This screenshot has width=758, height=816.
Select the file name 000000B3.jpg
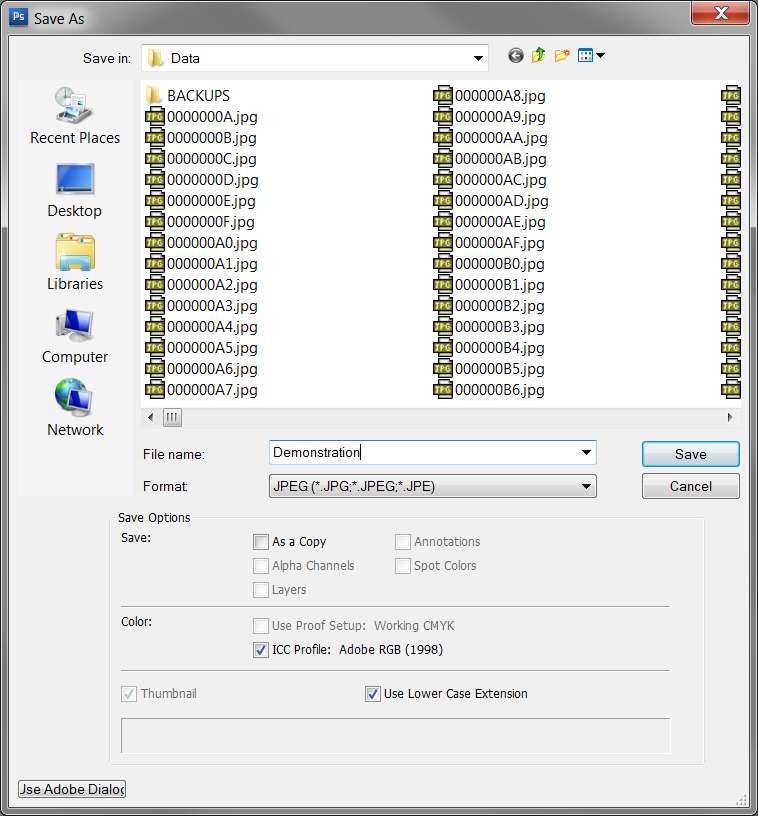click(x=500, y=327)
